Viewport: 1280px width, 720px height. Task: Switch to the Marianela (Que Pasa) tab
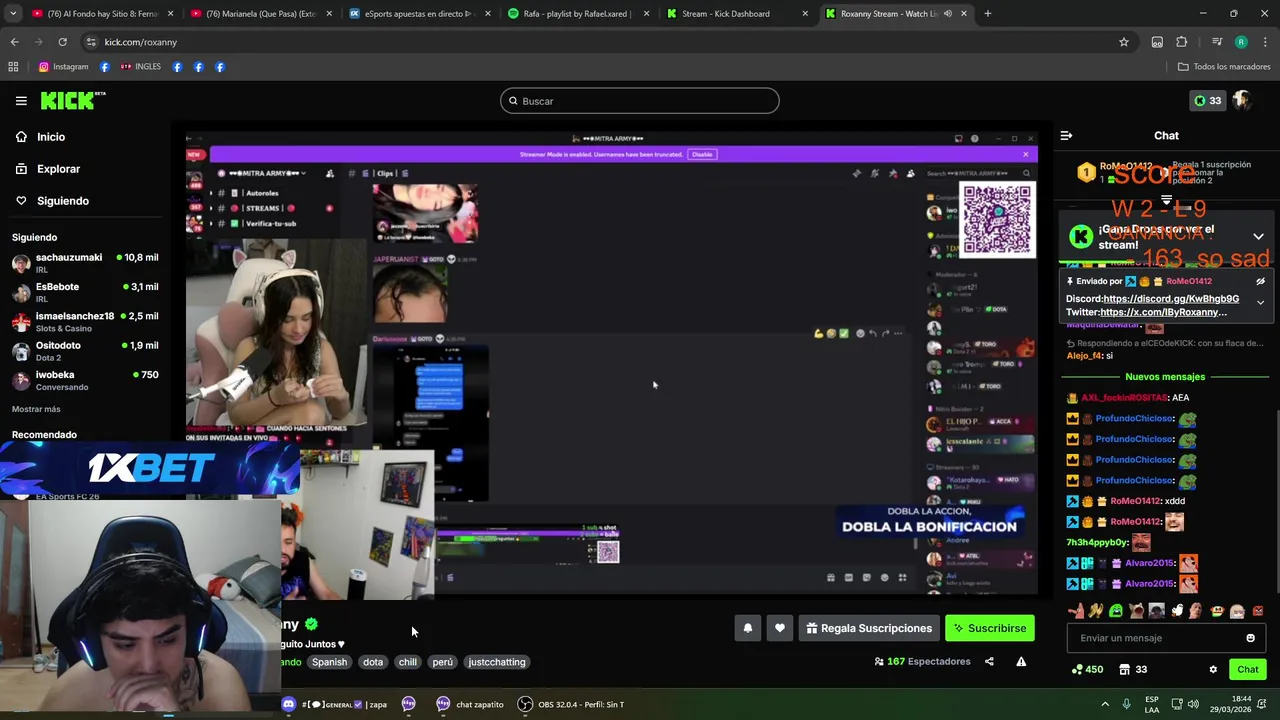click(x=260, y=14)
